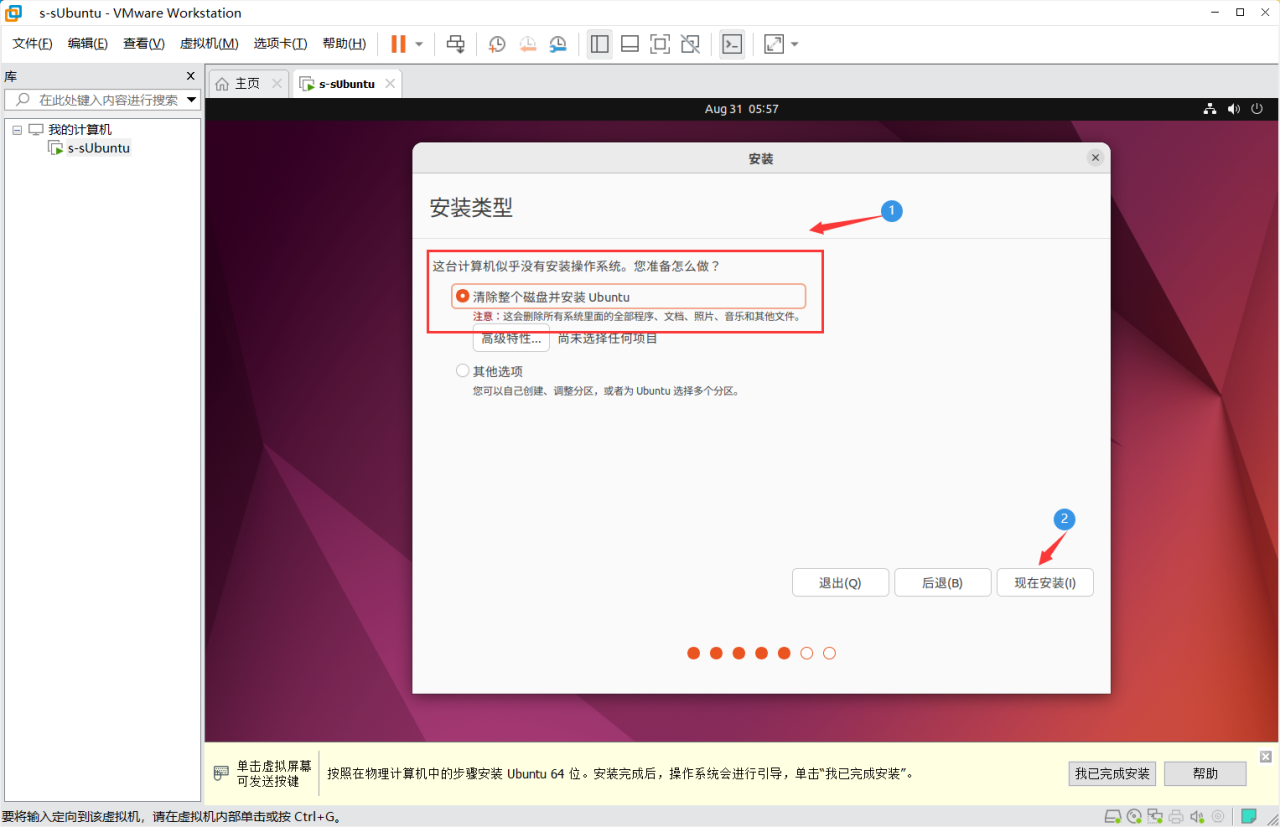The image size is (1280, 827).
Task: Click the hard disk device status icon
Action: tap(1112, 817)
